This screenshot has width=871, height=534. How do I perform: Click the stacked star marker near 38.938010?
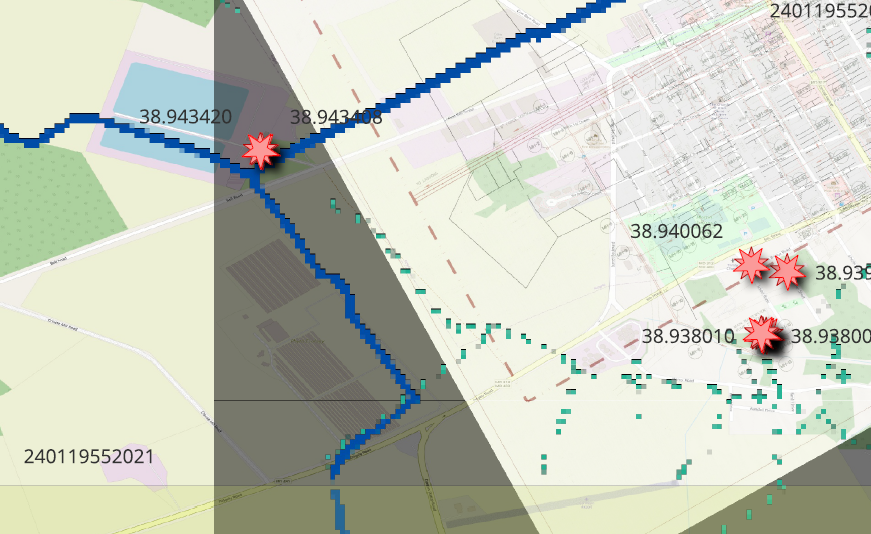coord(762,334)
